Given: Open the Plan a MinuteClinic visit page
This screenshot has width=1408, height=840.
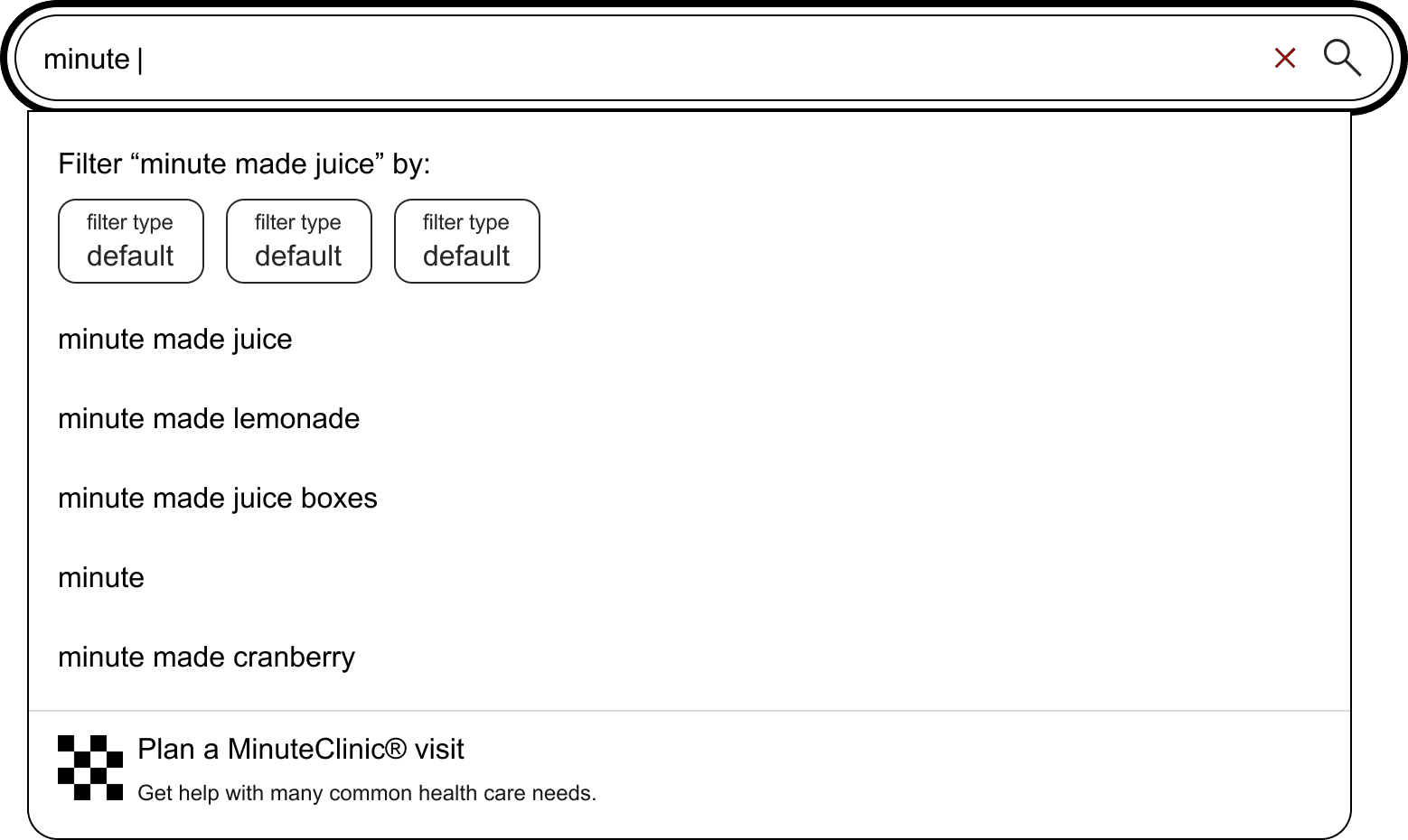Looking at the screenshot, I should pos(300,749).
